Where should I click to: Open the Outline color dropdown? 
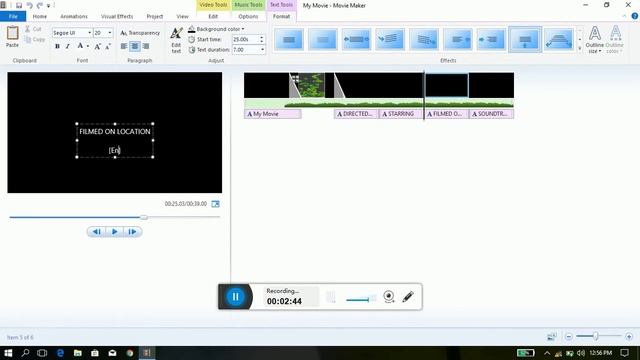pos(615,40)
